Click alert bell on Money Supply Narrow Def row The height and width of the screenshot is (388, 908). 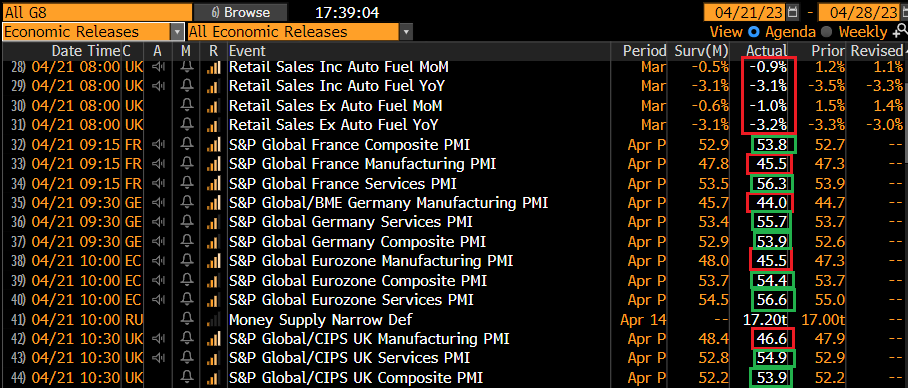click(187, 320)
